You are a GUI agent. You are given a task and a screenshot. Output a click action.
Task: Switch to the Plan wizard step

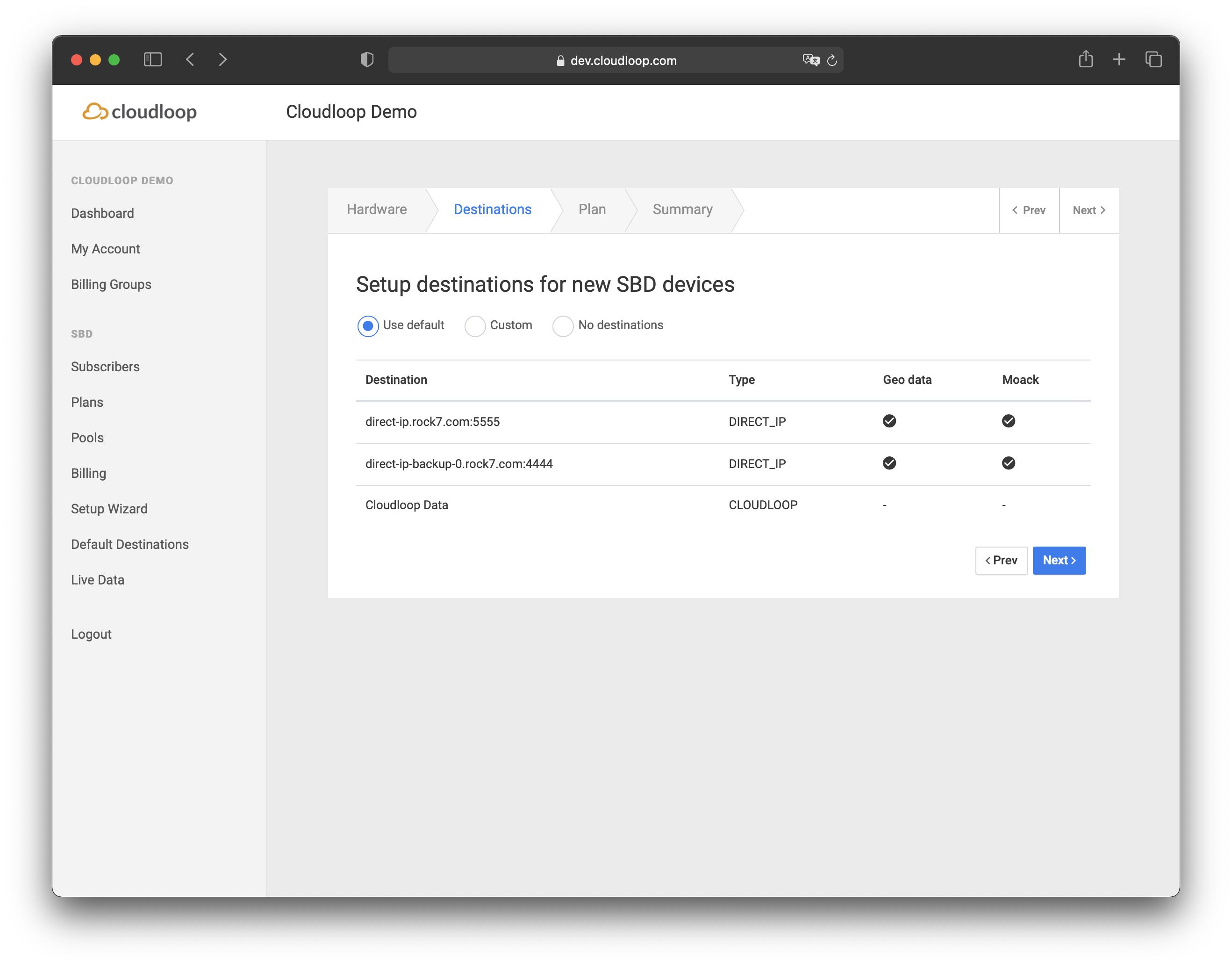[591, 209]
